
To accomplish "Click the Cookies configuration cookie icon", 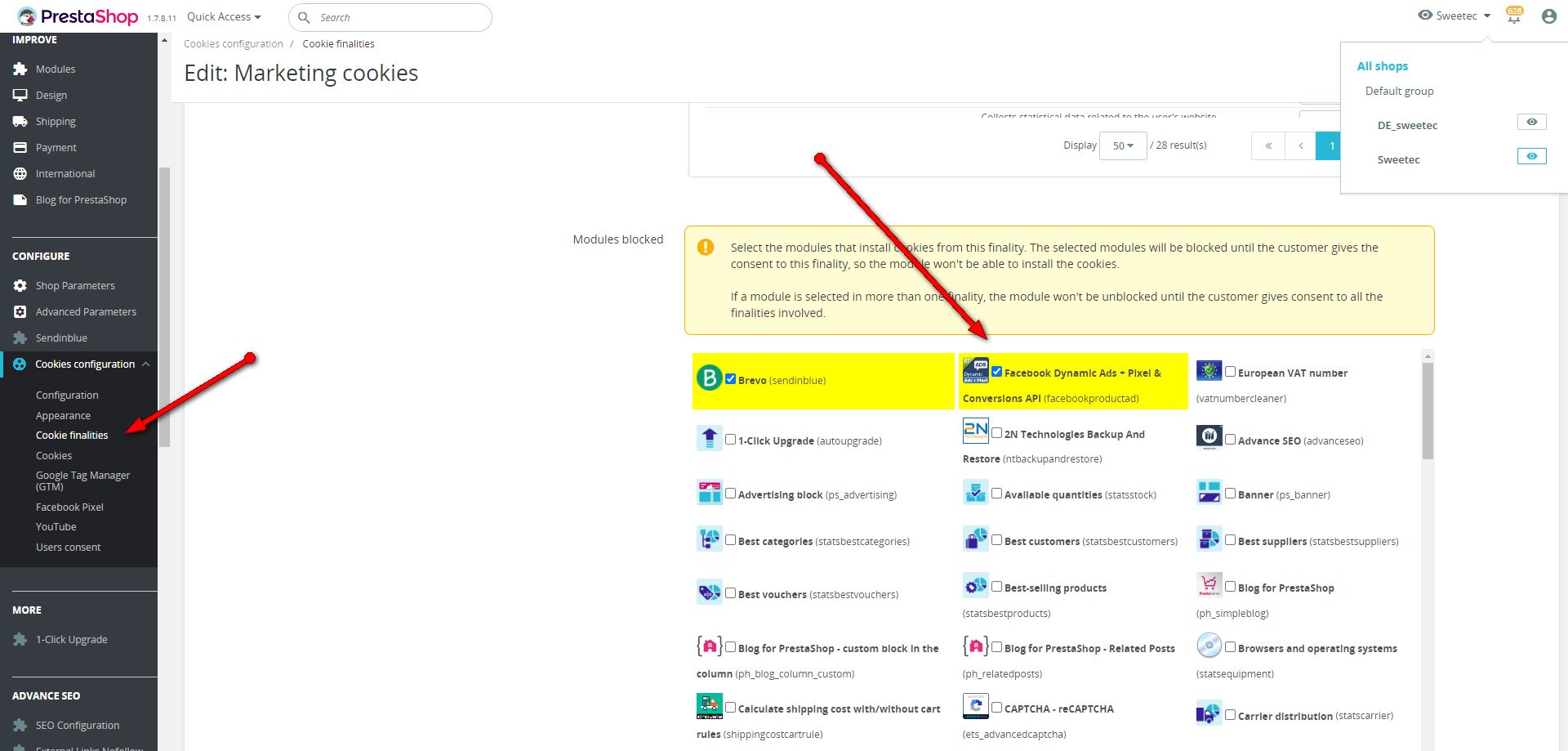I will click(x=20, y=364).
